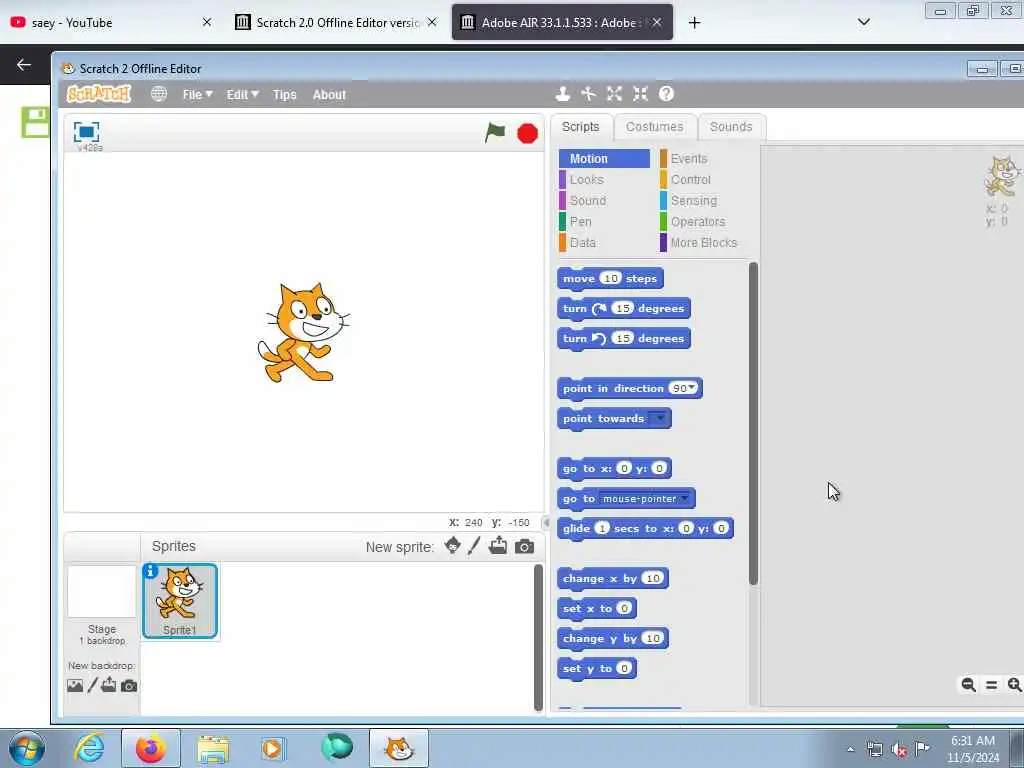The width and height of the screenshot is (1024, 768).
Task: Open Firefox from the taskbar
Action: point(151,748)
